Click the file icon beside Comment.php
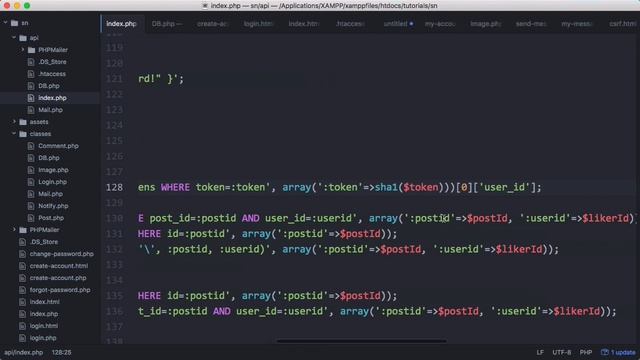The image size is (640, 360). pyautogui.click(x=31, y=146)
